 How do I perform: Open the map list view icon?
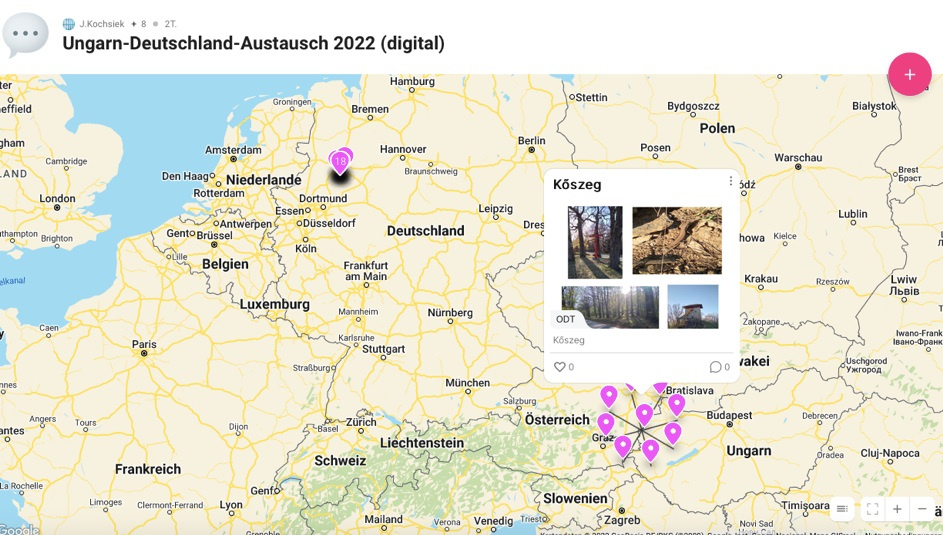point(842,509)
